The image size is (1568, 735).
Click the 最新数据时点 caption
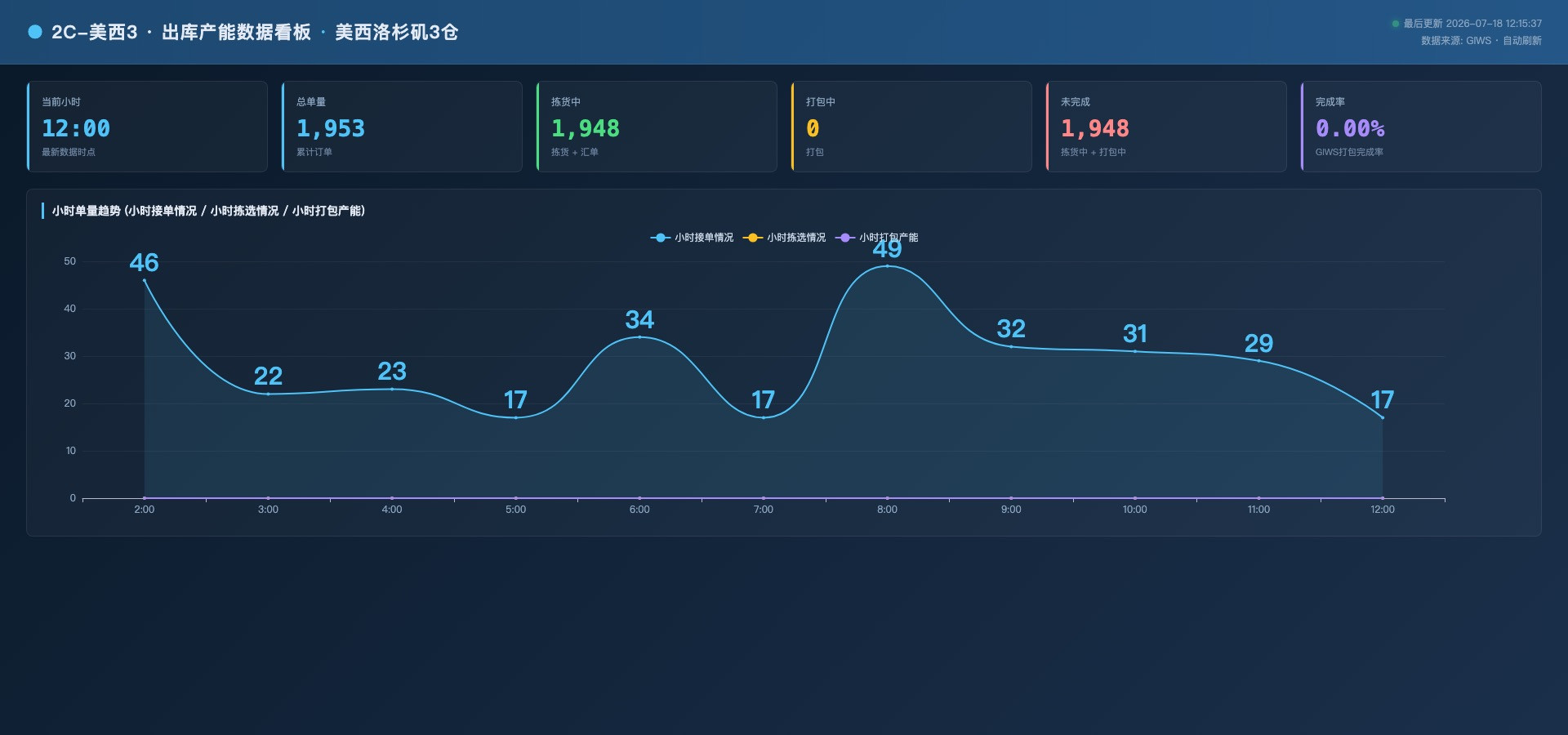click(69, 152)
